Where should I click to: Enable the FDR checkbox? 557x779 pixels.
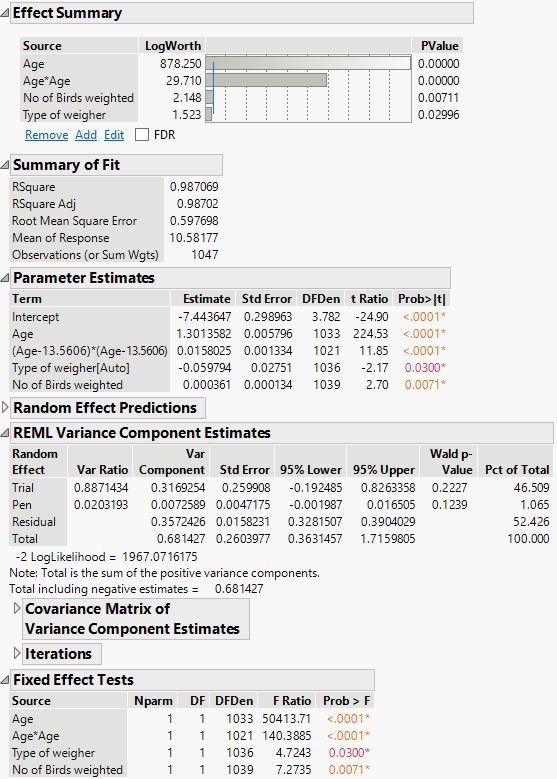(x=142, y=135)
